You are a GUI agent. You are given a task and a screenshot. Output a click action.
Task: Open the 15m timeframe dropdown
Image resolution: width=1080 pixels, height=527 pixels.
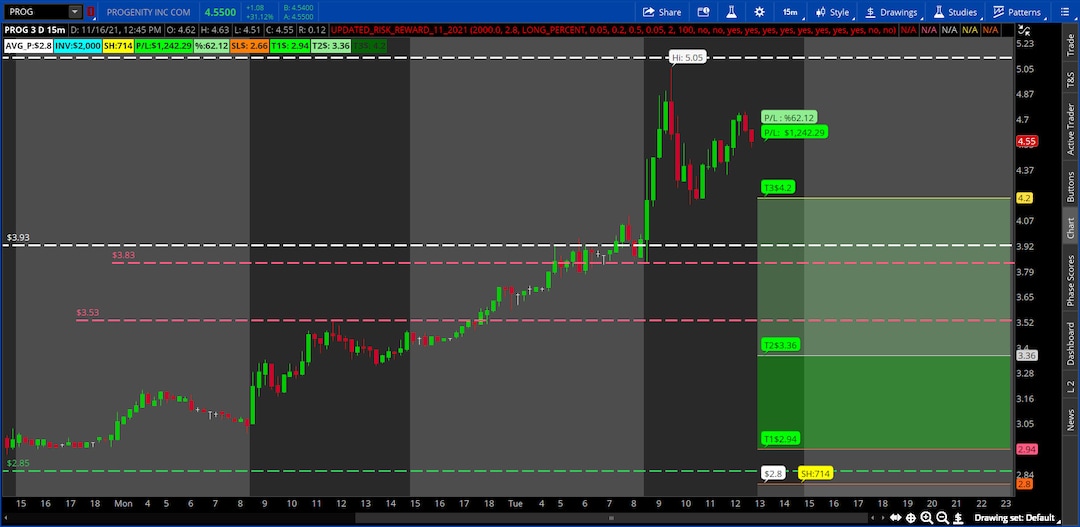coord(790,12)
